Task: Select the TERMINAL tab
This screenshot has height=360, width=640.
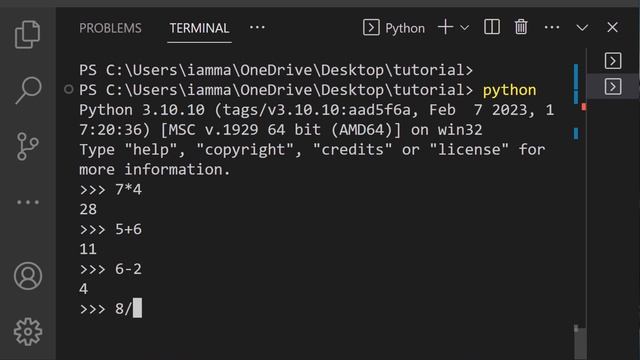Action: click(x=199, y=28)
